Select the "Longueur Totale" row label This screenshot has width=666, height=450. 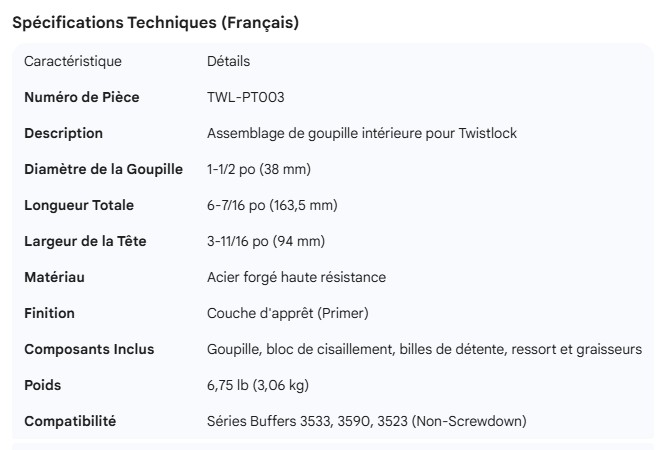(x=79, y=205)
